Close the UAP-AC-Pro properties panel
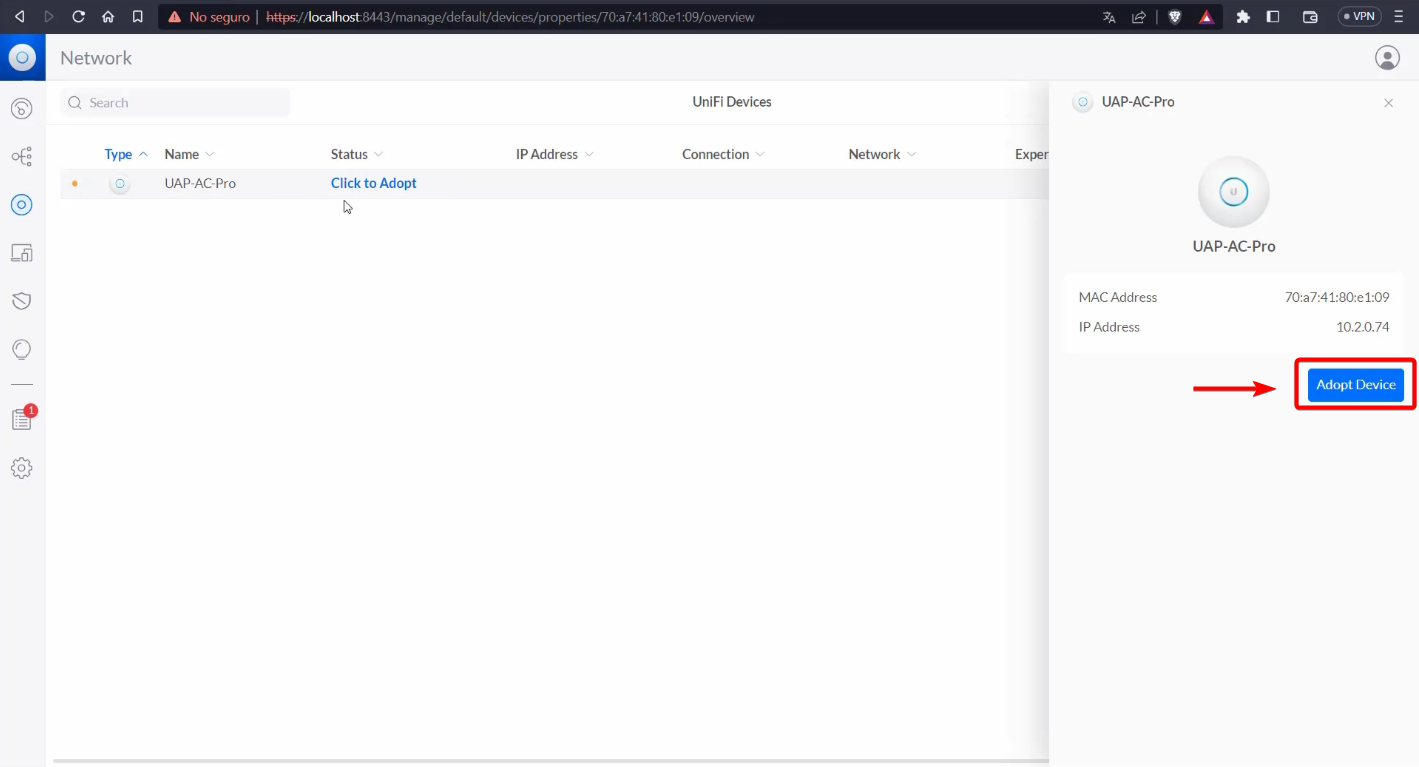 [1388, 103]
